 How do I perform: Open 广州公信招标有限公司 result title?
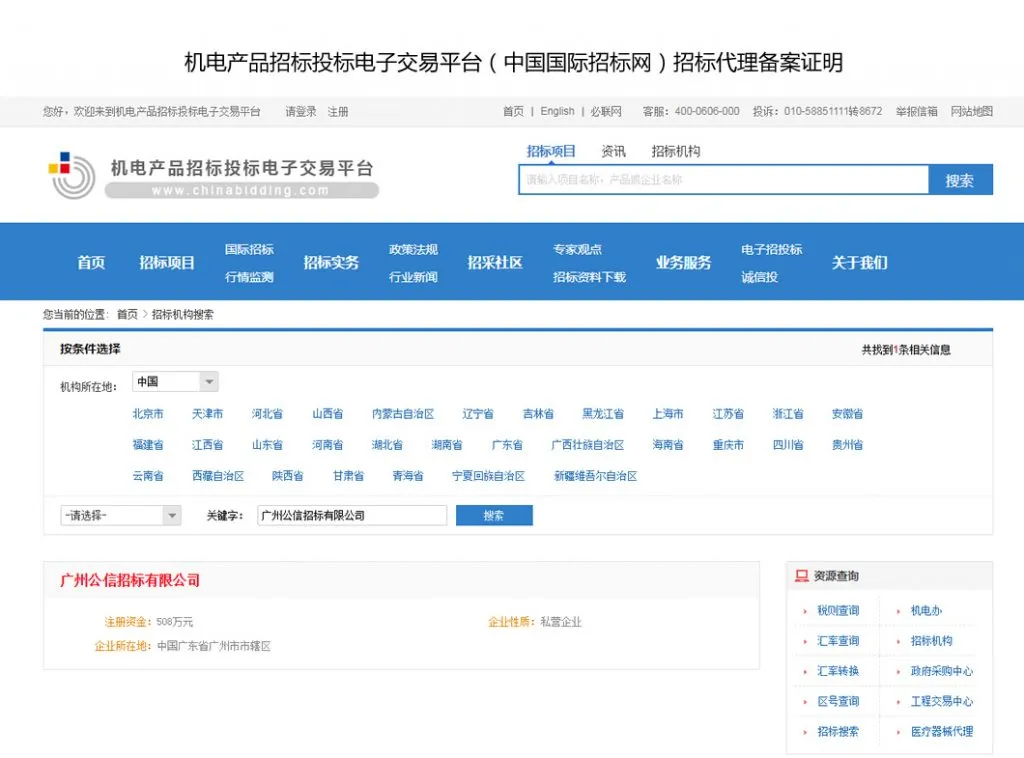(x=130, y=580)
